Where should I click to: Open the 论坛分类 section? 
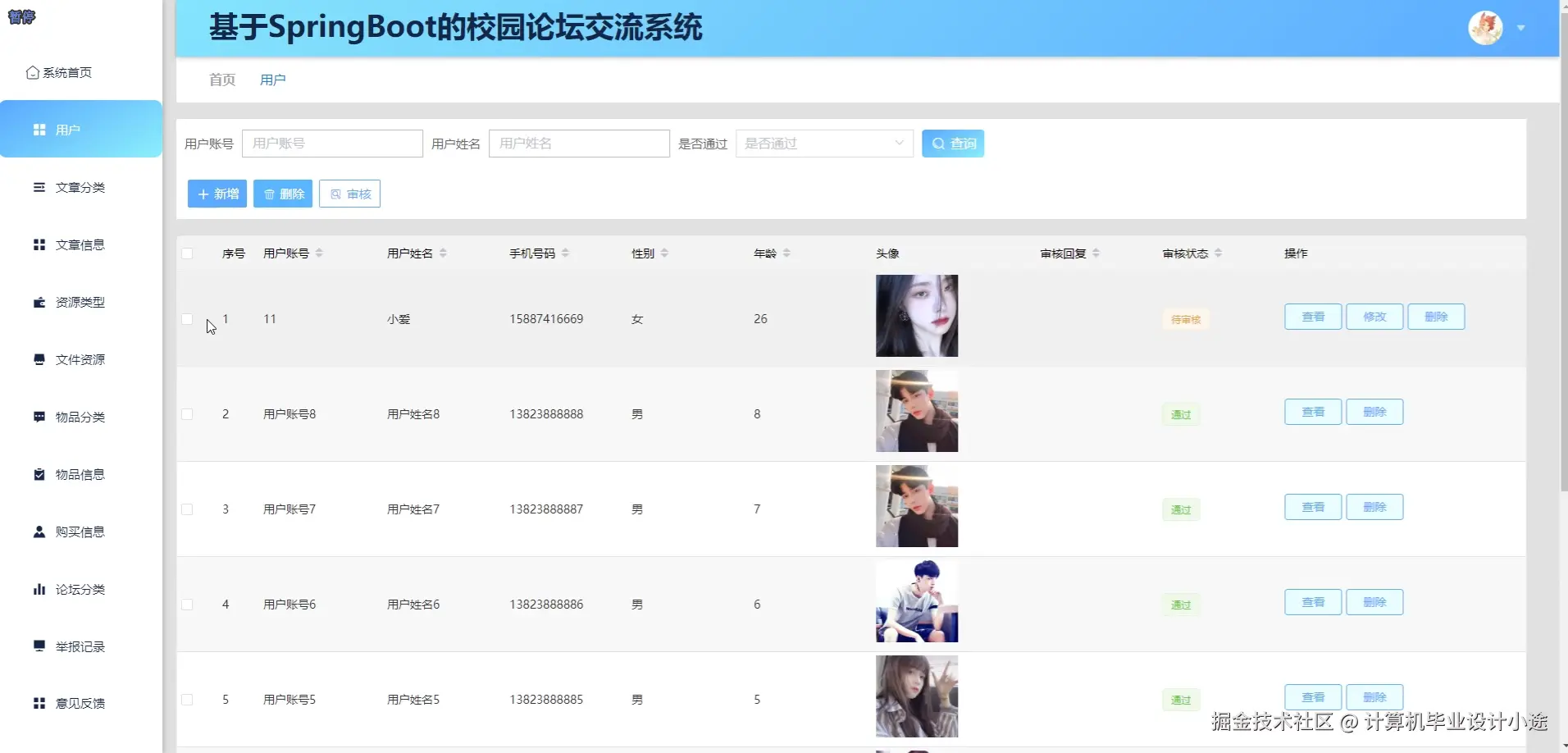point(80,589)
